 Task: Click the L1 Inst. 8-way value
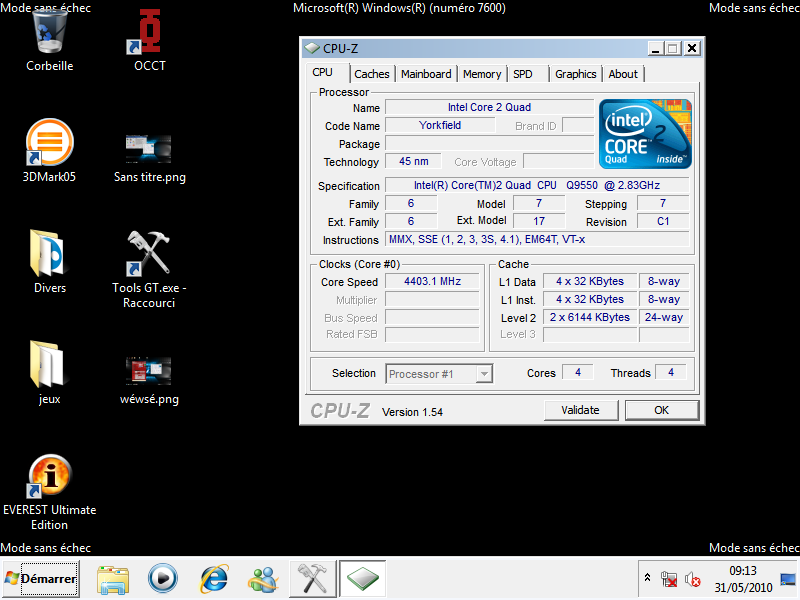[x=664, y=299]
